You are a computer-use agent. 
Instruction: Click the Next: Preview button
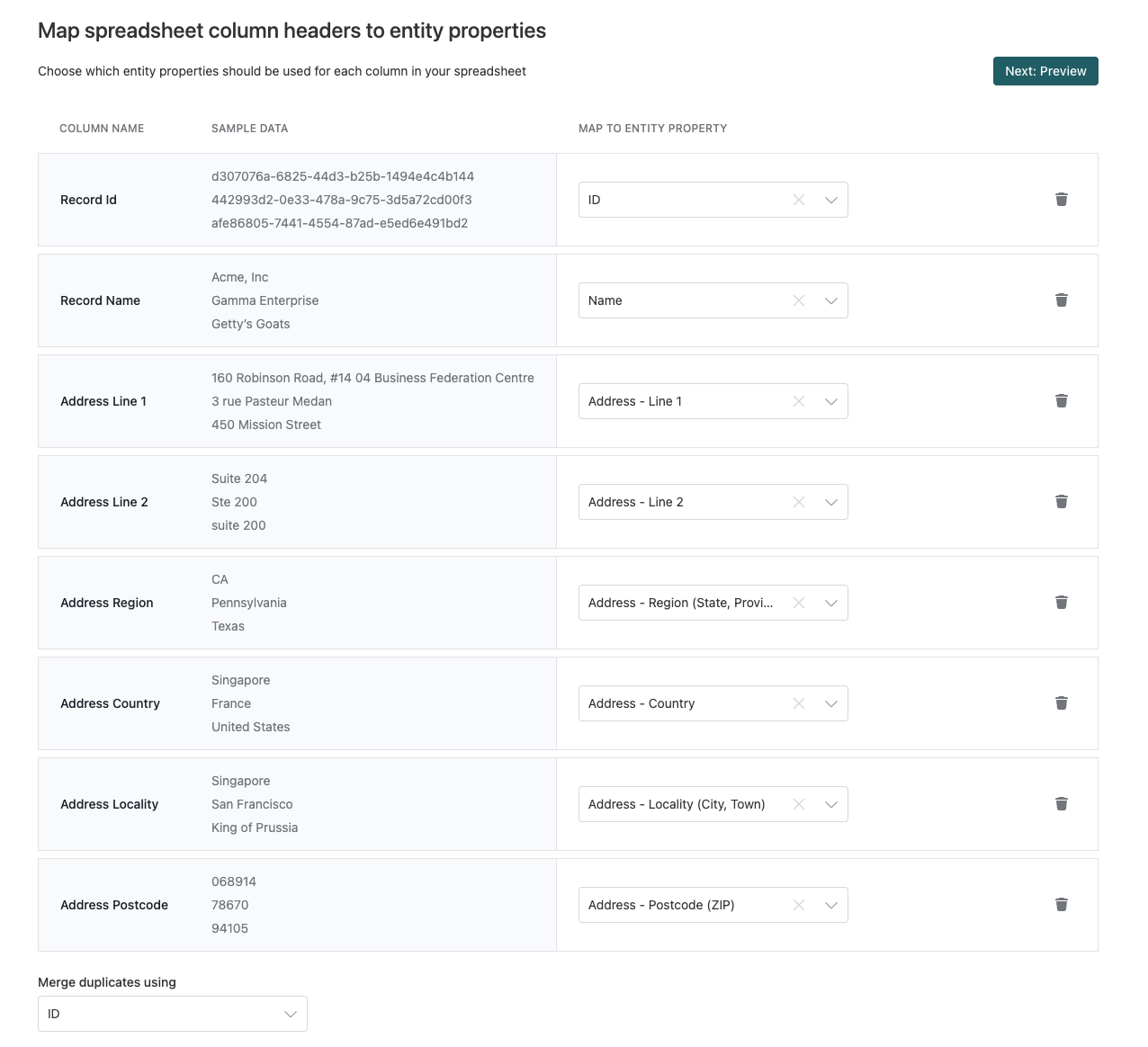tap(1045, 71)
